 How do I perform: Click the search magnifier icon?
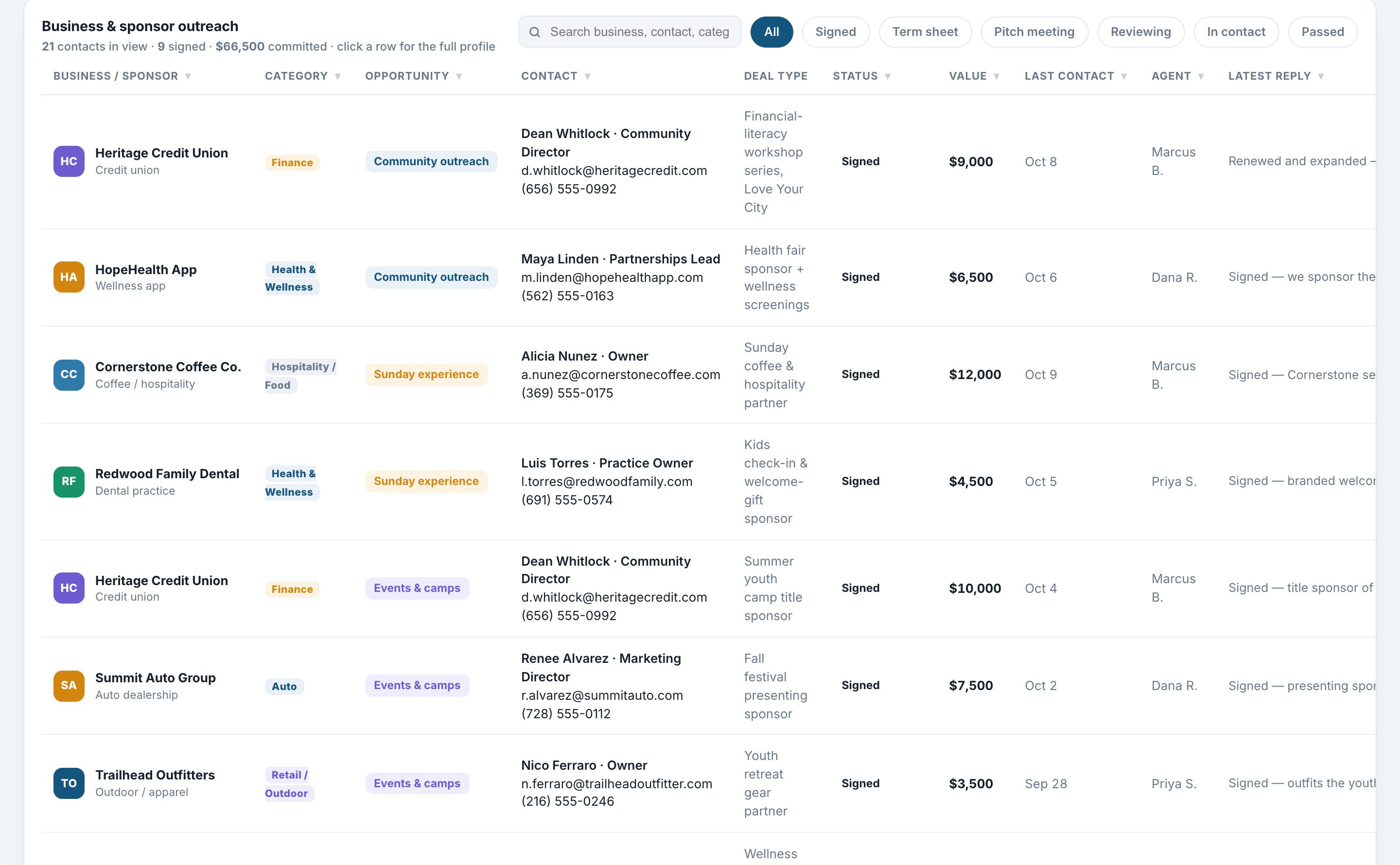(x=534, y=32)
